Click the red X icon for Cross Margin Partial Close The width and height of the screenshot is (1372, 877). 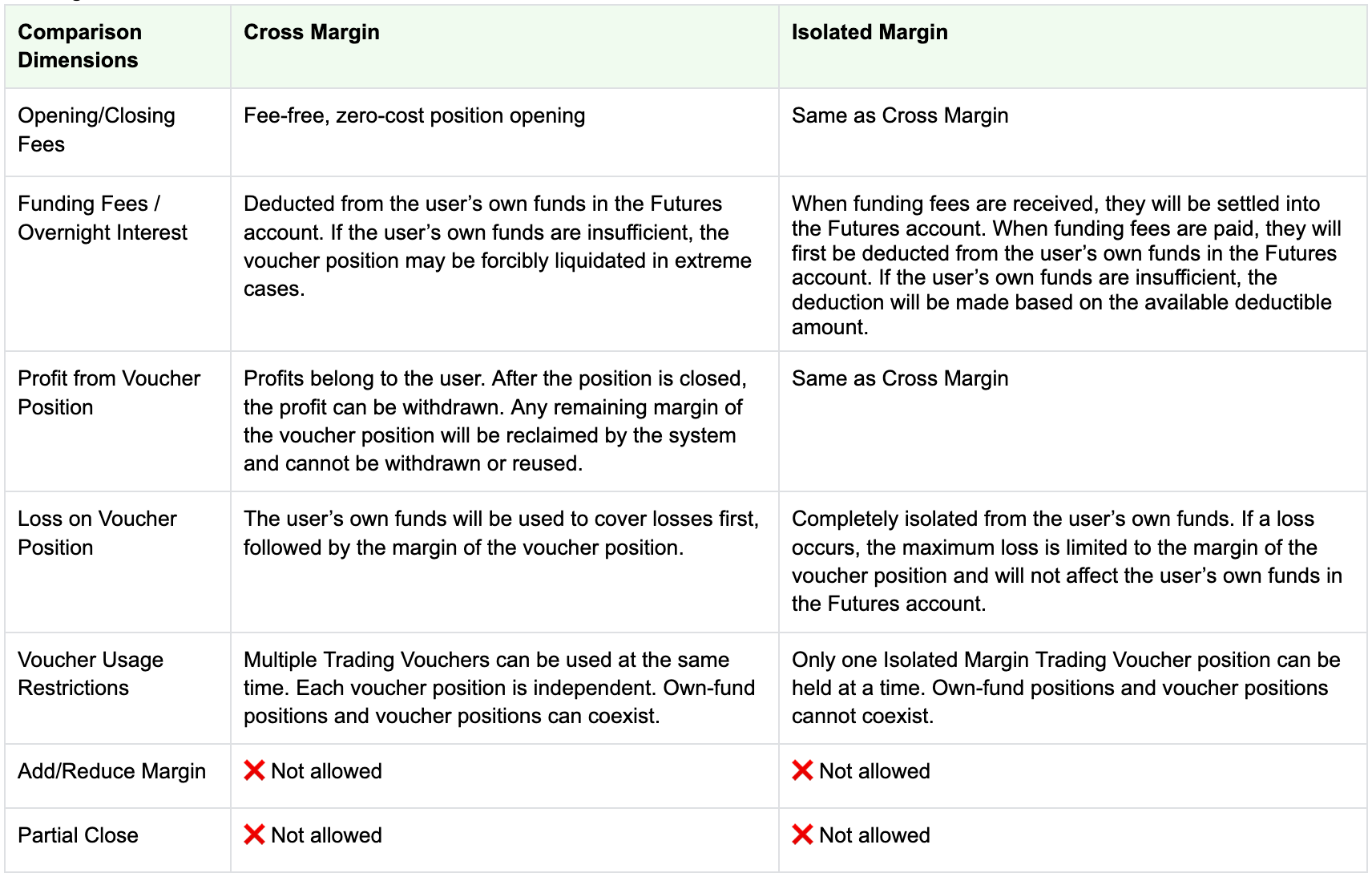tap(254, 835)
